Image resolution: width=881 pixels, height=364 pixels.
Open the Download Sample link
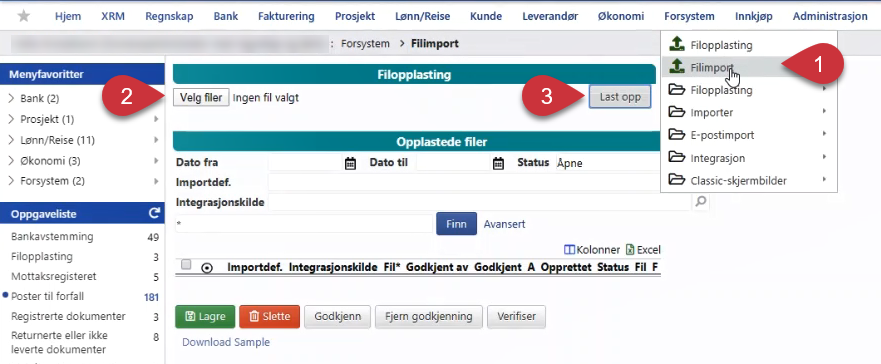226,342
